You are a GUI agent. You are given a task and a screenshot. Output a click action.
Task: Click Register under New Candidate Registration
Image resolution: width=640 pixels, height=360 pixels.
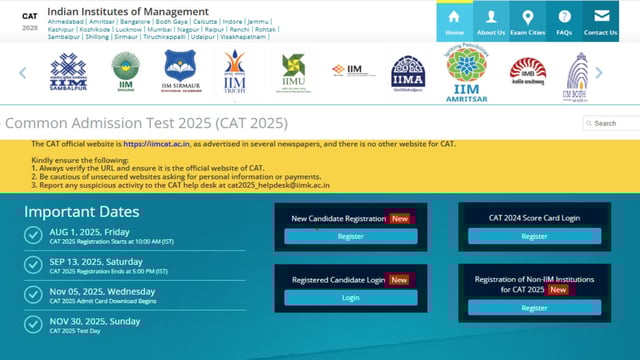click(x=351, y=236)
